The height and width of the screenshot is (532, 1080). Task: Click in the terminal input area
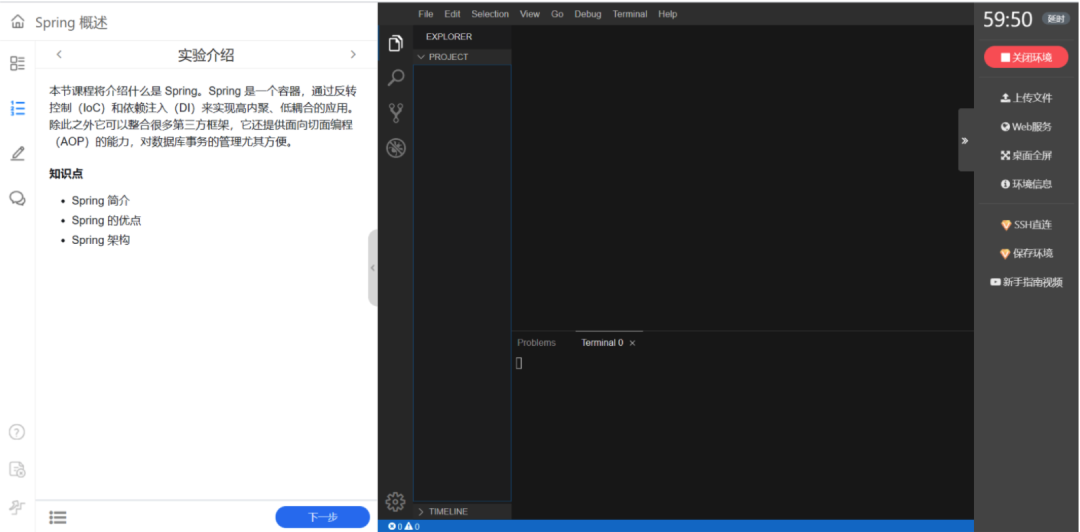(x=742, y=438)
